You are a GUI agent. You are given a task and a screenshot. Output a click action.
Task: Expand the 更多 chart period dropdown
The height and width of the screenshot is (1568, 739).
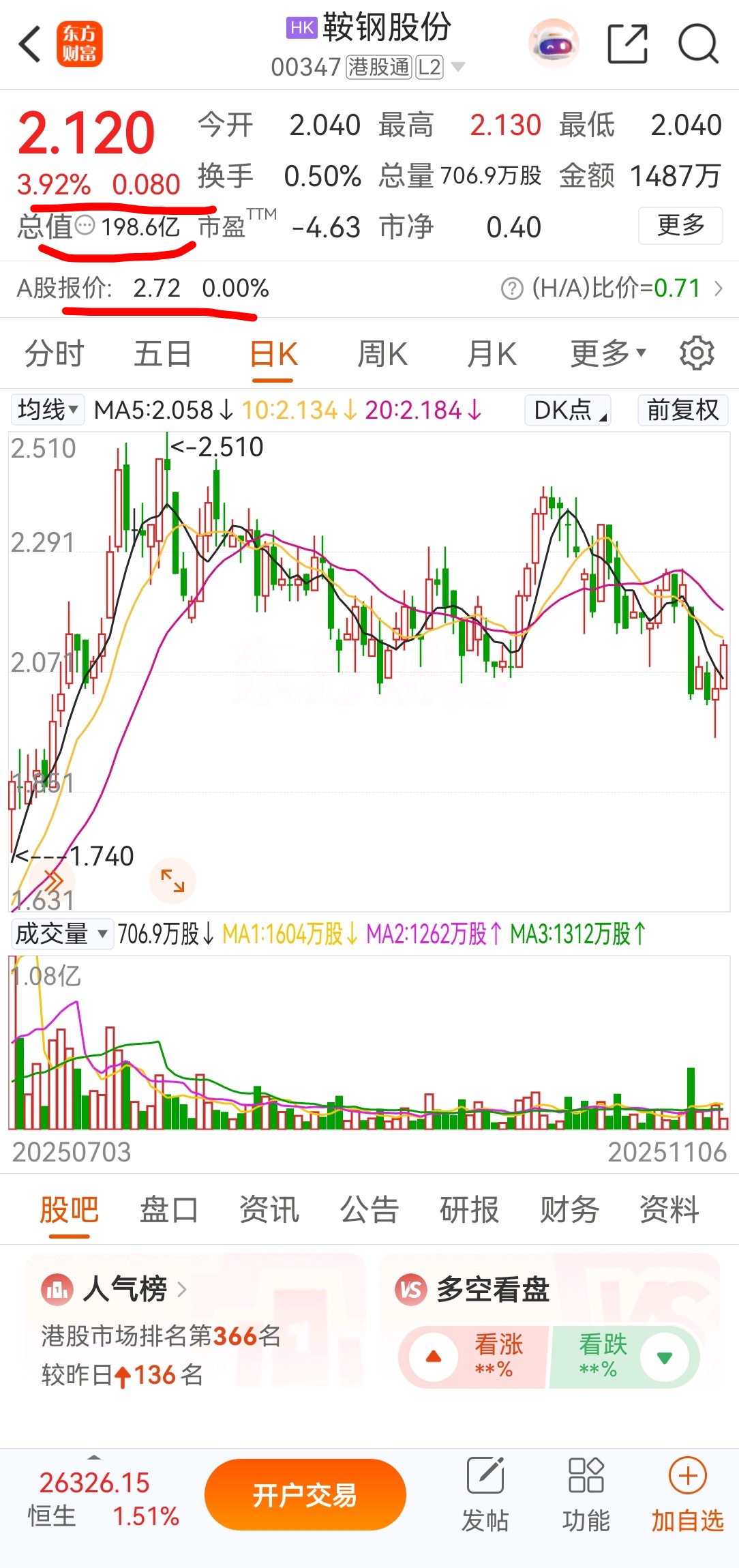(x=607, y=354)
